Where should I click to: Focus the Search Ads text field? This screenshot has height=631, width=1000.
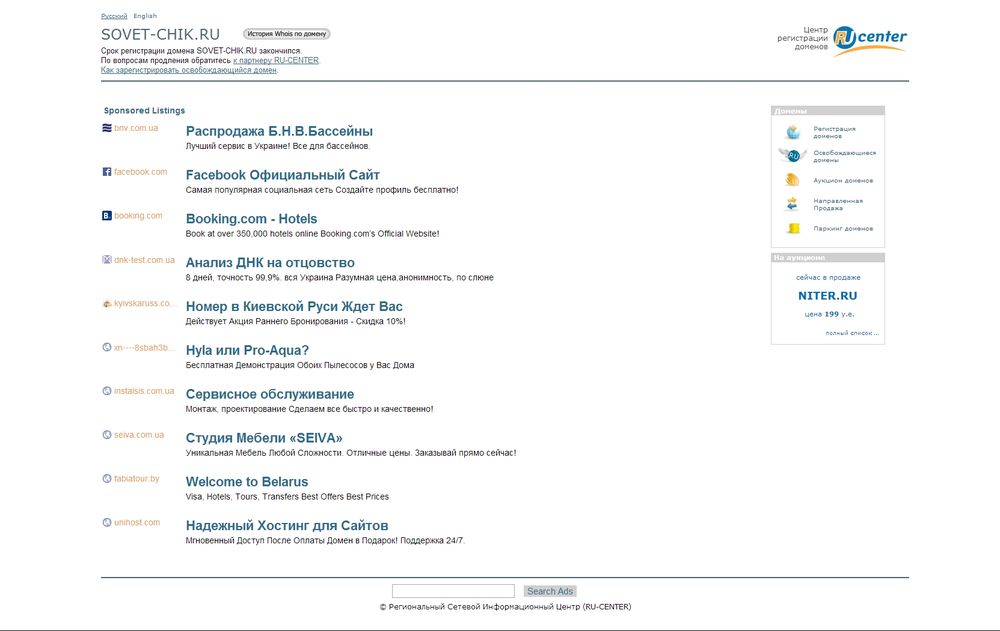pyautogui.click(x=453, y=591)
